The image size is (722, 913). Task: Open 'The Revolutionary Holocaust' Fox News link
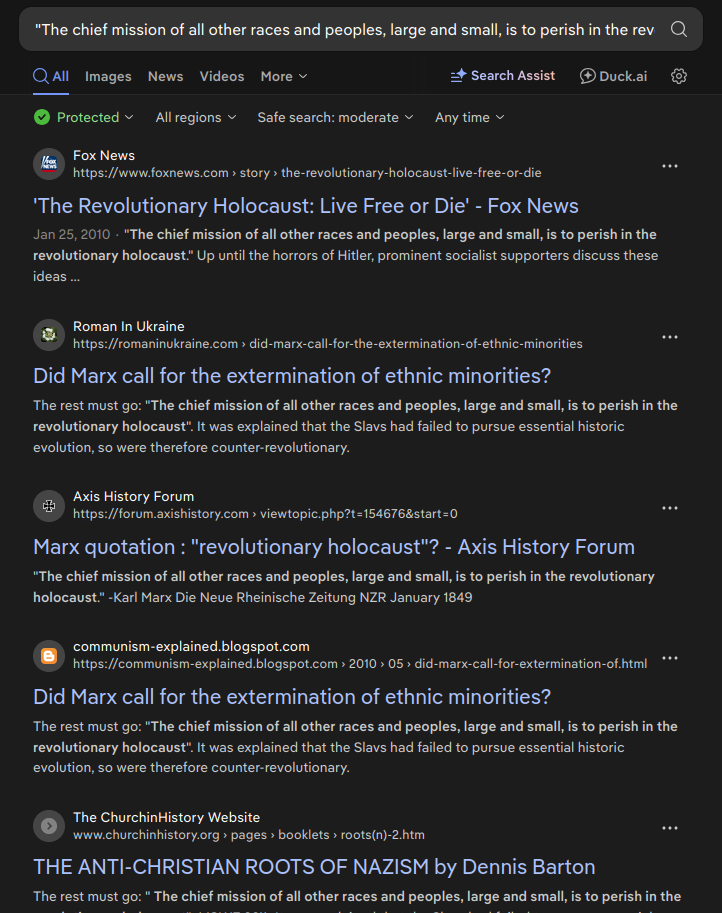pos(306,206)
